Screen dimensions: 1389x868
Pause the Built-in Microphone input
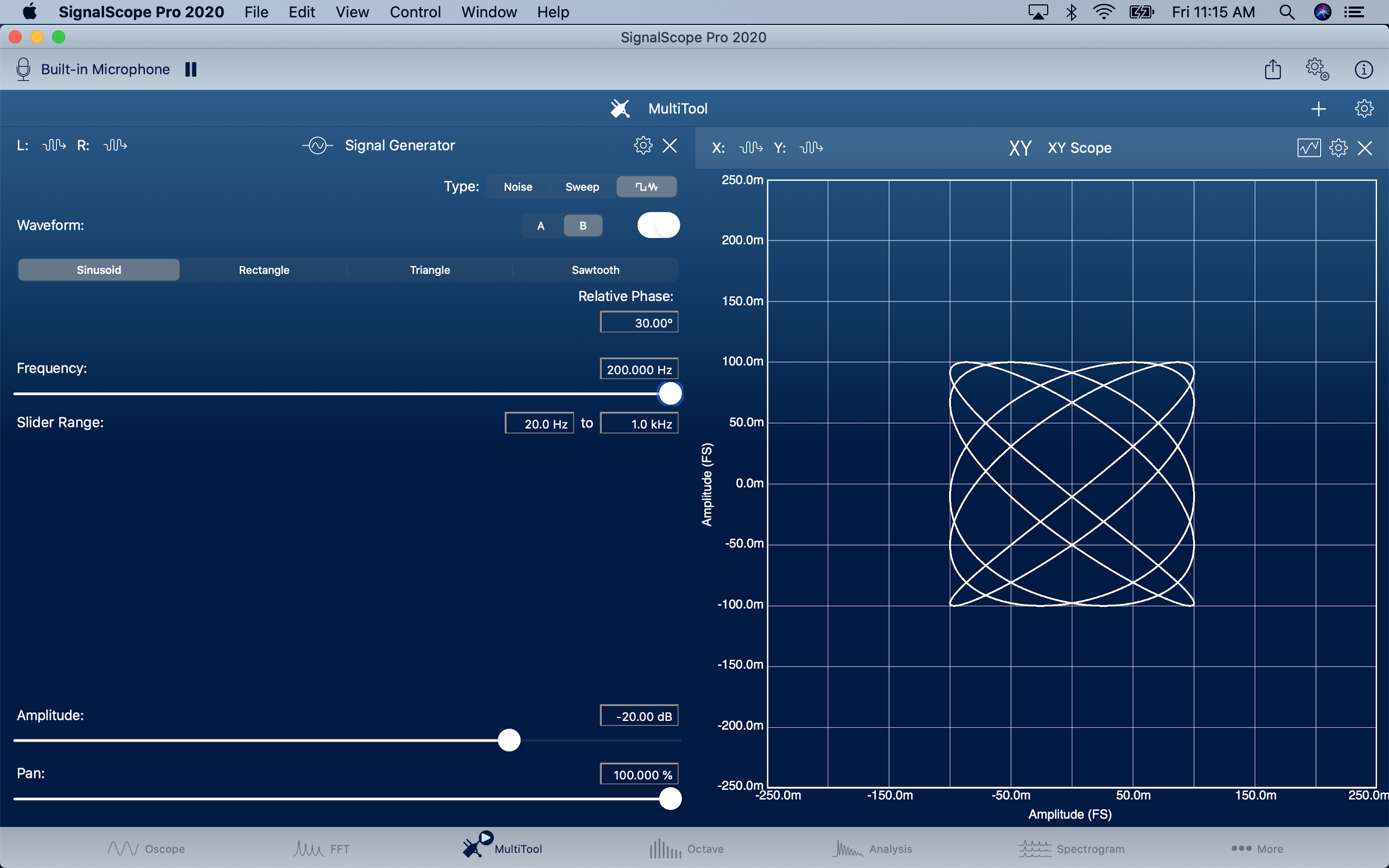click(190, 69)
